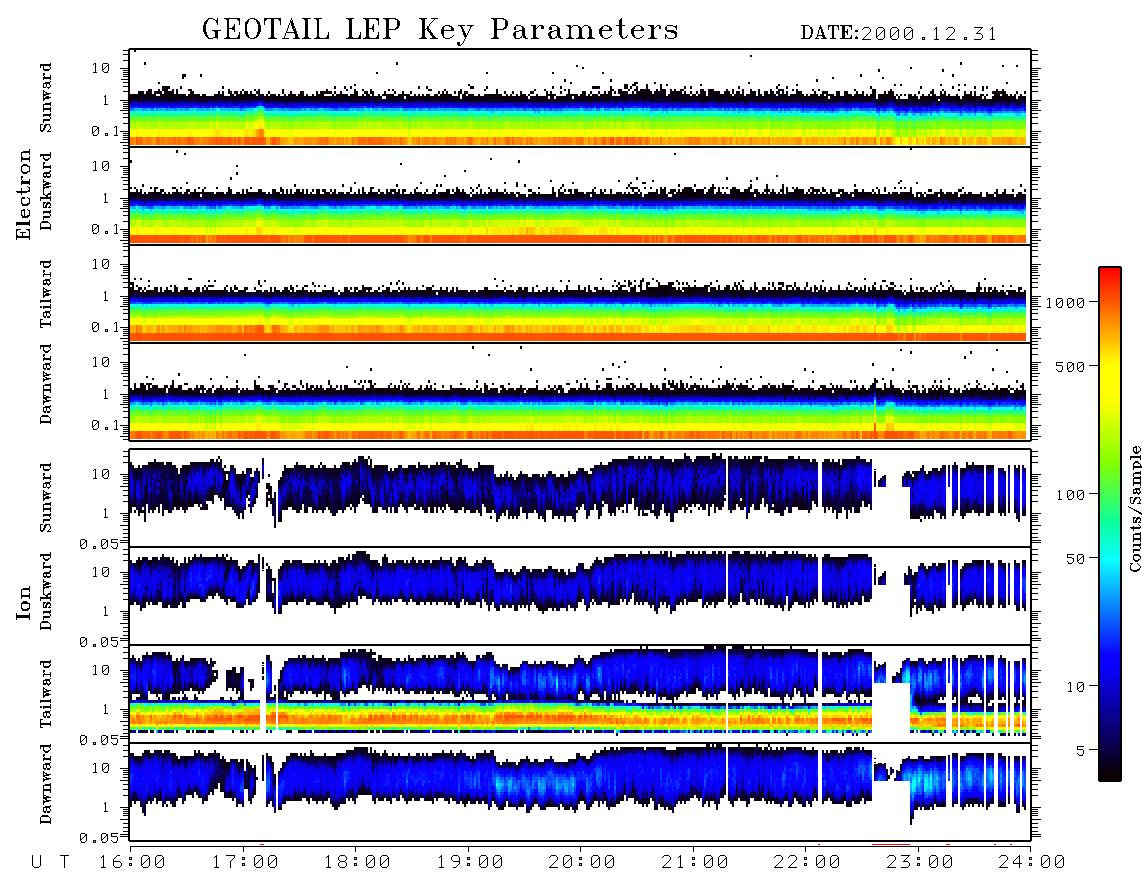Click the Ion 'Tailward' panel label
The width and height of the screenshot is (1142, 880).
[x=46, y=694]
